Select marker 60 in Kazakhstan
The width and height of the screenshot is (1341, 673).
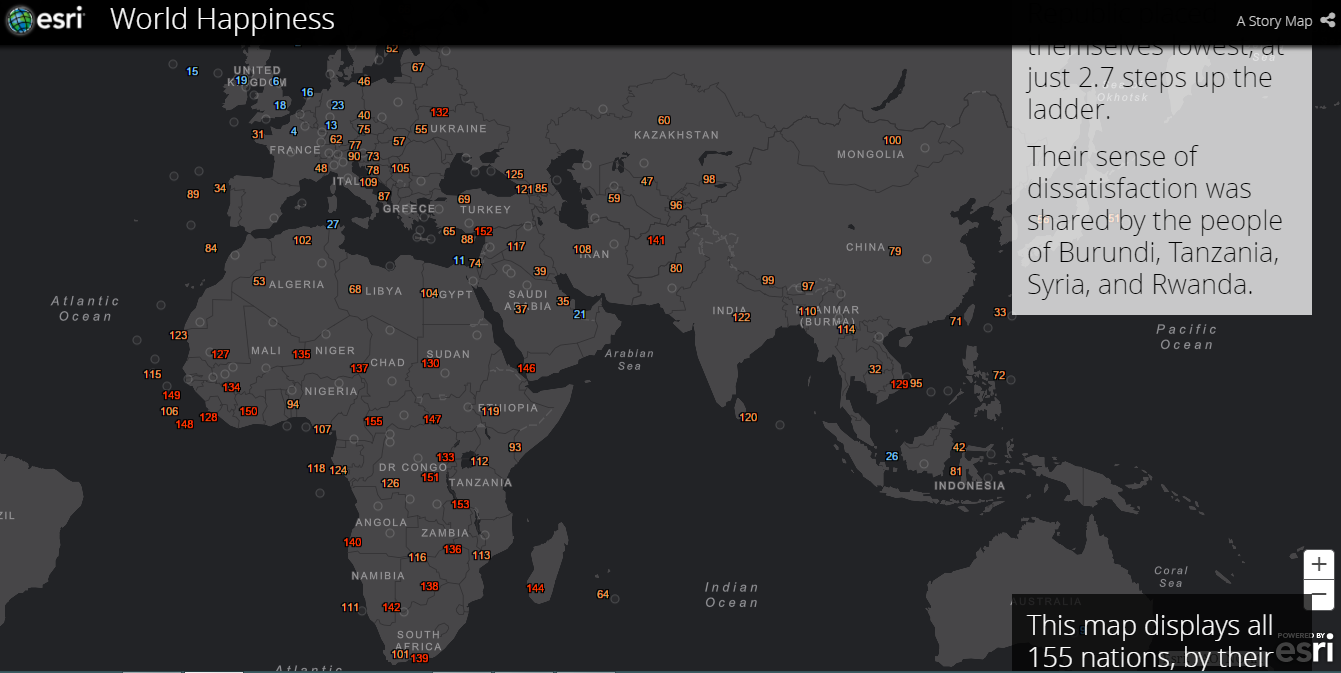point(664,121)
